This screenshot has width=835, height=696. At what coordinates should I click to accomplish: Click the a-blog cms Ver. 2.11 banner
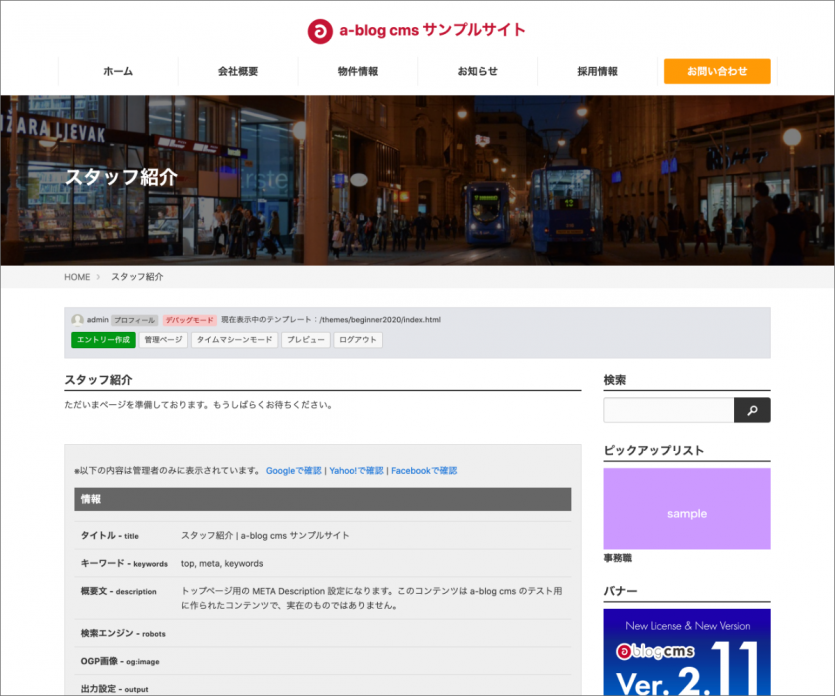tap(687, 652)
